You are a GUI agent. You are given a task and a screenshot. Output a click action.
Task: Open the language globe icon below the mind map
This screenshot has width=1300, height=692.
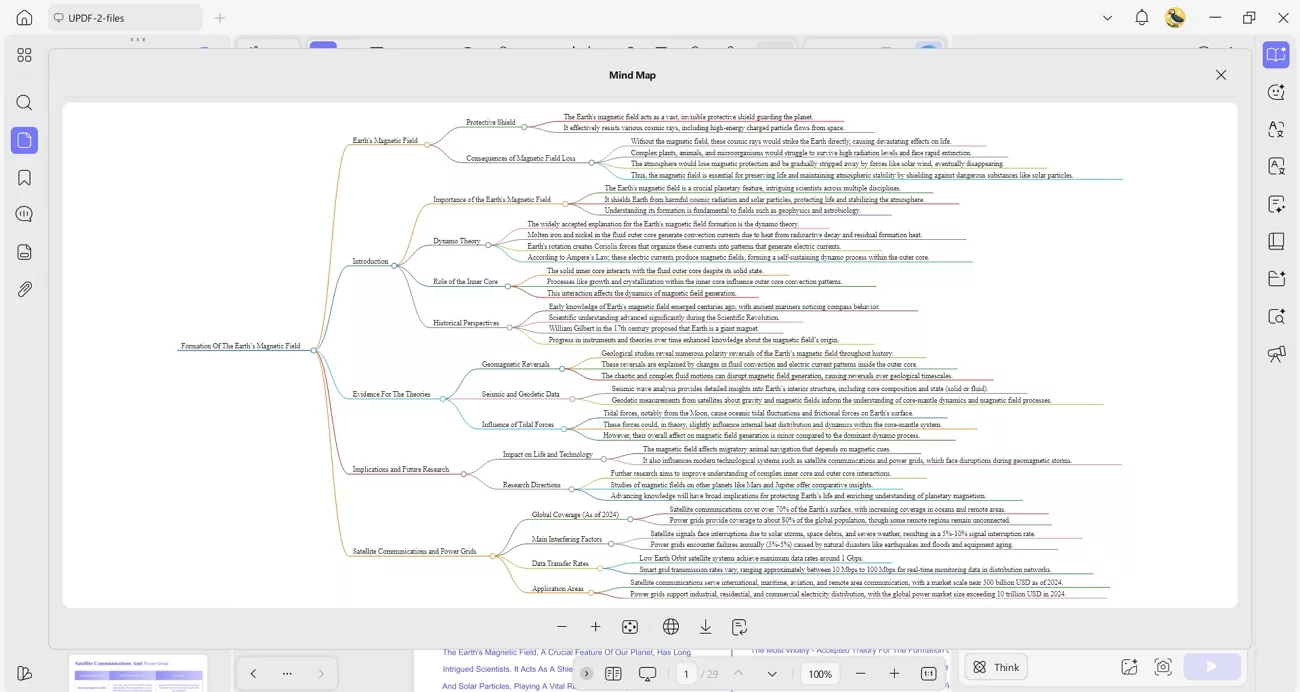[670, 626]
